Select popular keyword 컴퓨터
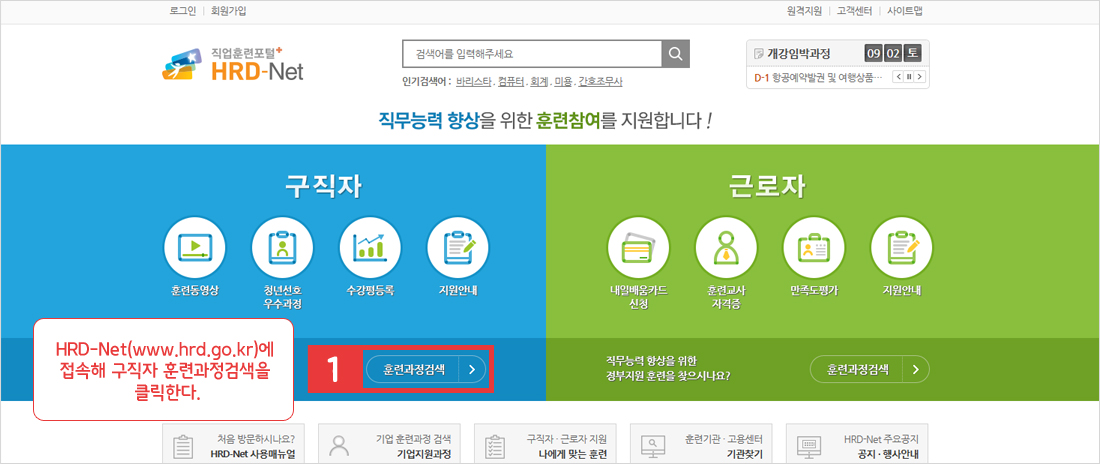The height and width of the screenshot is (464, 1100). pos(511,81)
